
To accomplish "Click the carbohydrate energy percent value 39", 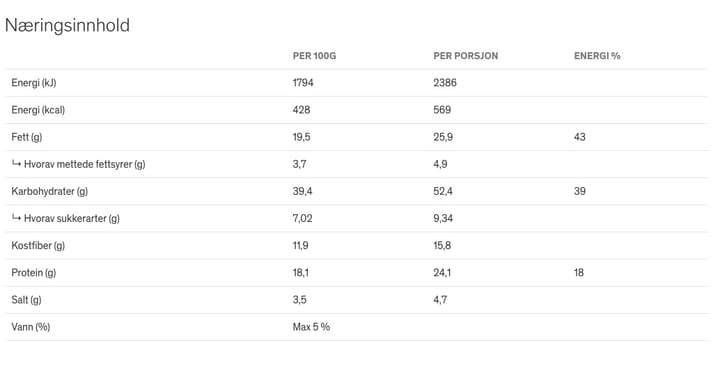I will pos(579,192).
